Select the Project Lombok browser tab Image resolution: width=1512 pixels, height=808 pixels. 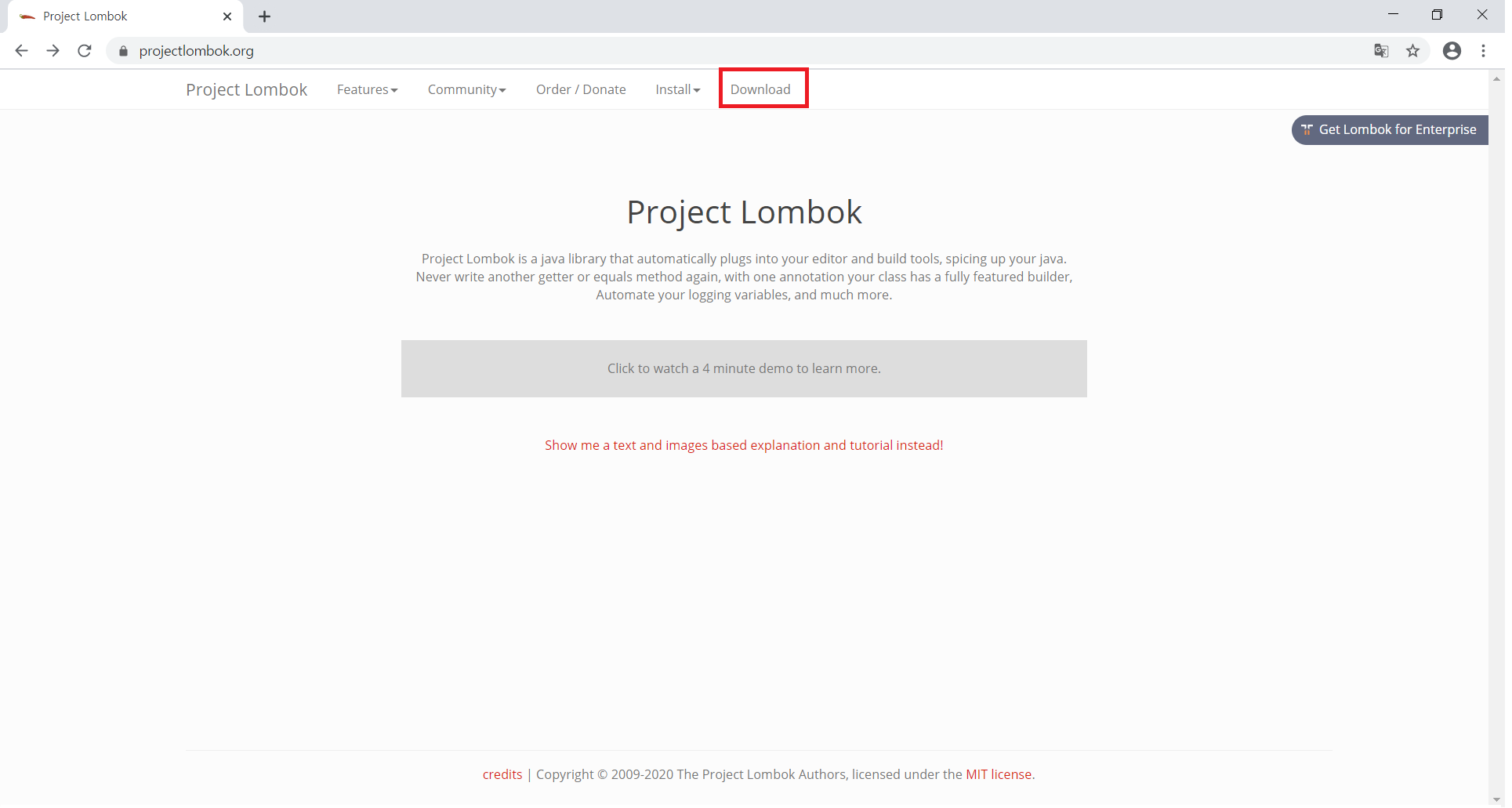click(125, 16)
